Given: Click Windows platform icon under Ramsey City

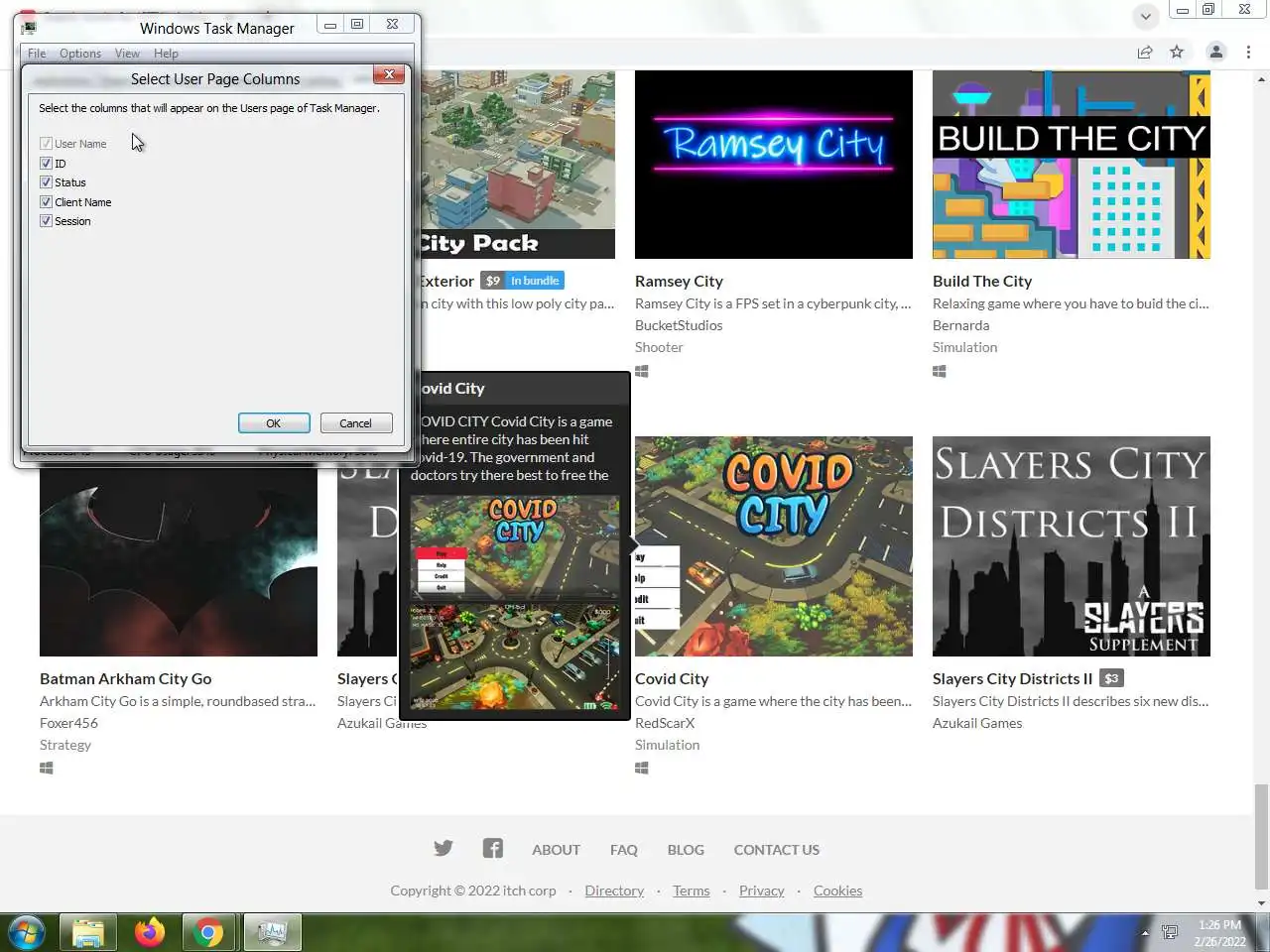Looking at the screenshot, I should click(x=642, y=371).
